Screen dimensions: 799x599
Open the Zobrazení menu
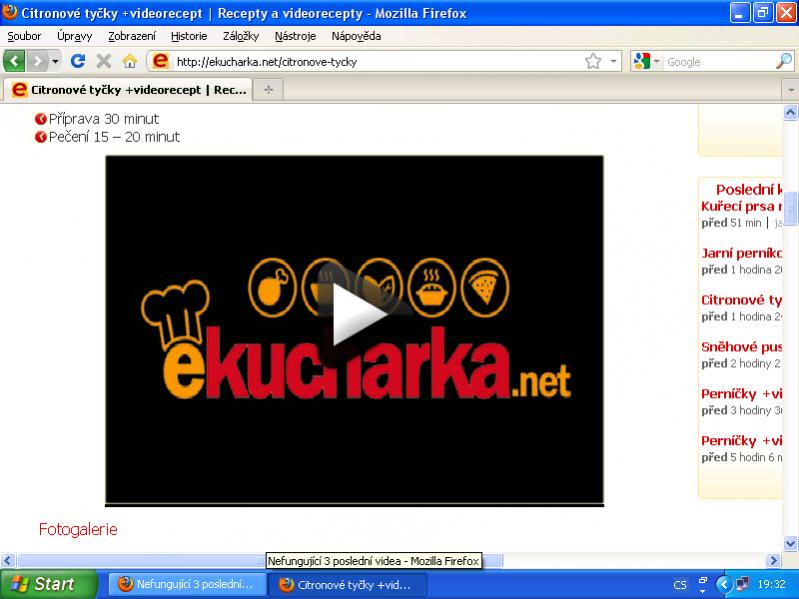[131, 36]
